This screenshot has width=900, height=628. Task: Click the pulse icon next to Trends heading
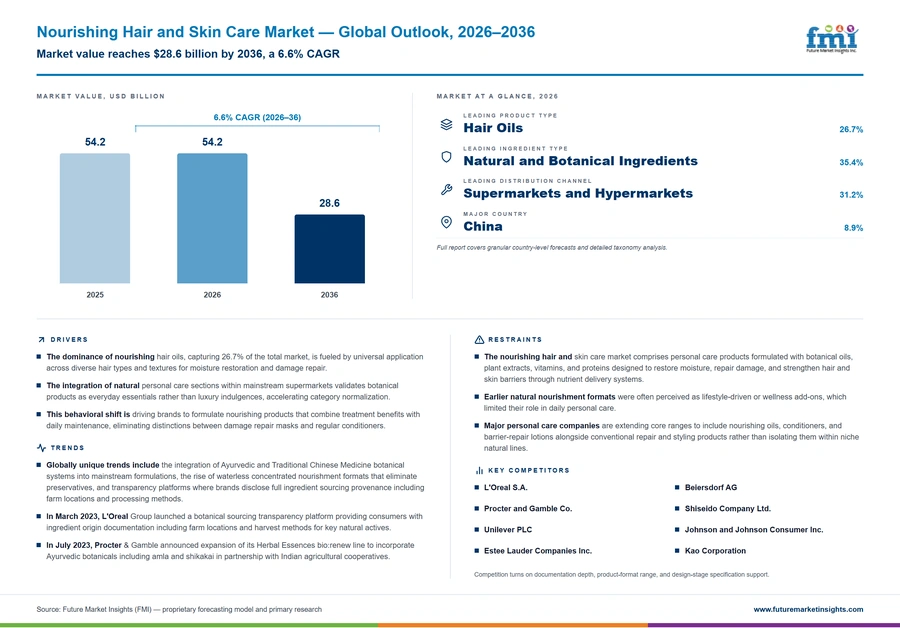tap(41, 448)
